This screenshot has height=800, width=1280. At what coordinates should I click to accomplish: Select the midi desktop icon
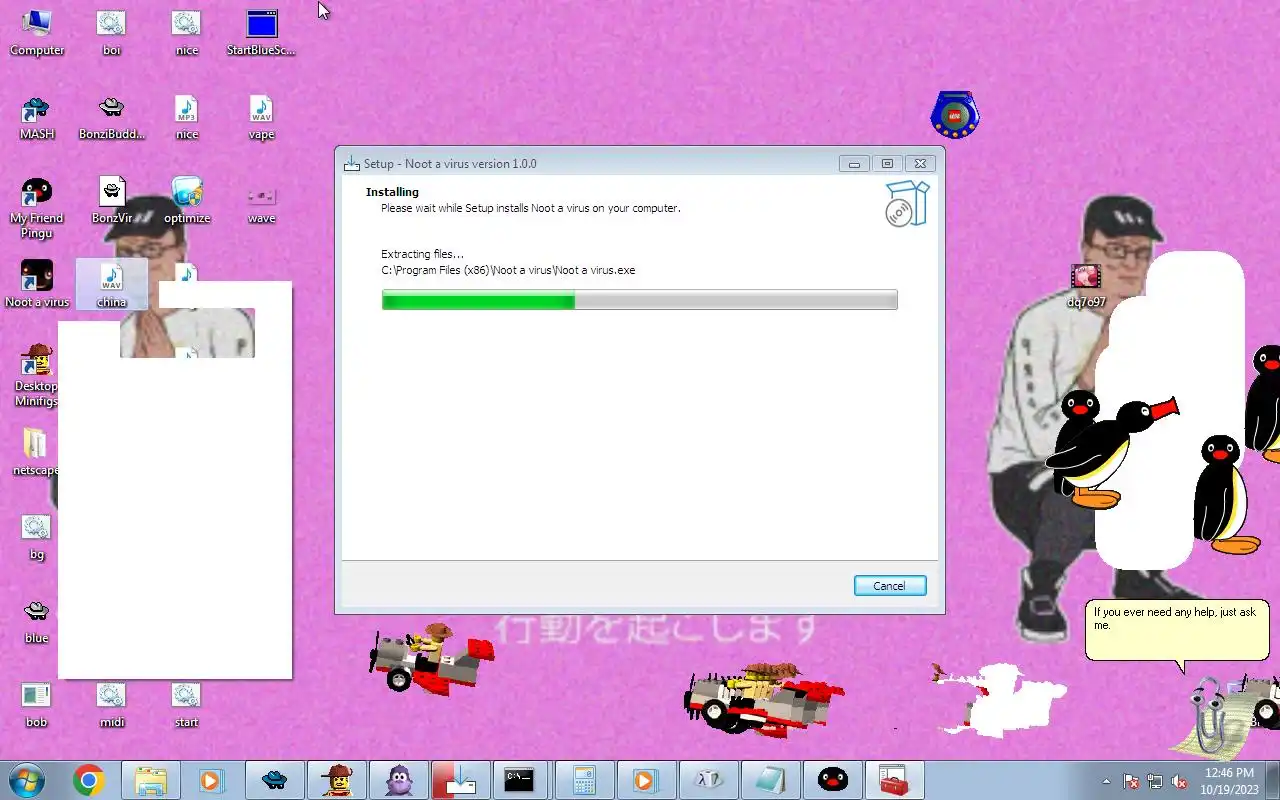pyautogui.click(x=111, y=705)
